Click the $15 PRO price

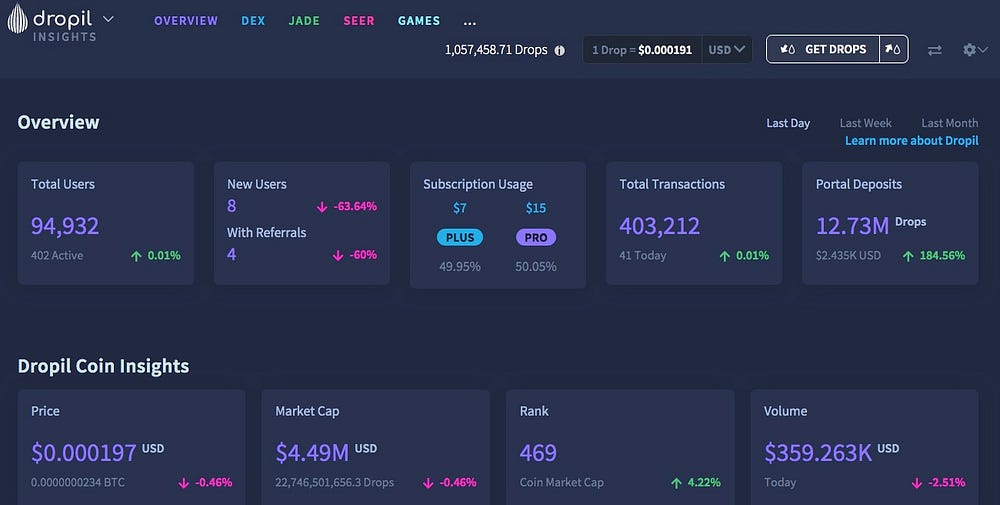(x=536, y=208)
